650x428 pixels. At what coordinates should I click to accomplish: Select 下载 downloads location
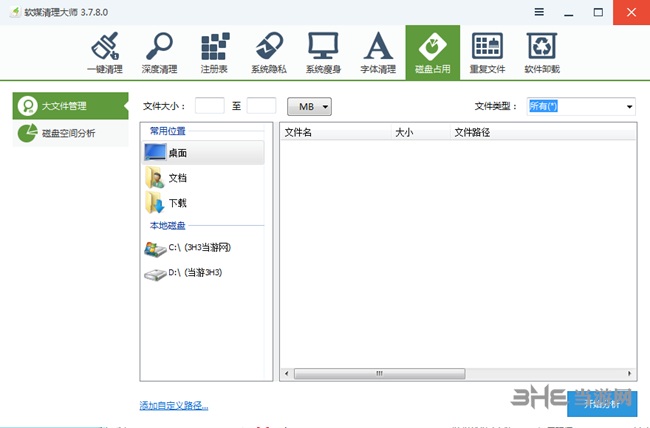pyautogui.click(x=203, y=203)
